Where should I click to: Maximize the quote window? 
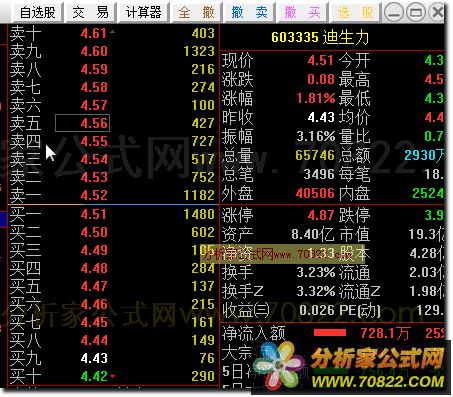(x=416, y=12)
